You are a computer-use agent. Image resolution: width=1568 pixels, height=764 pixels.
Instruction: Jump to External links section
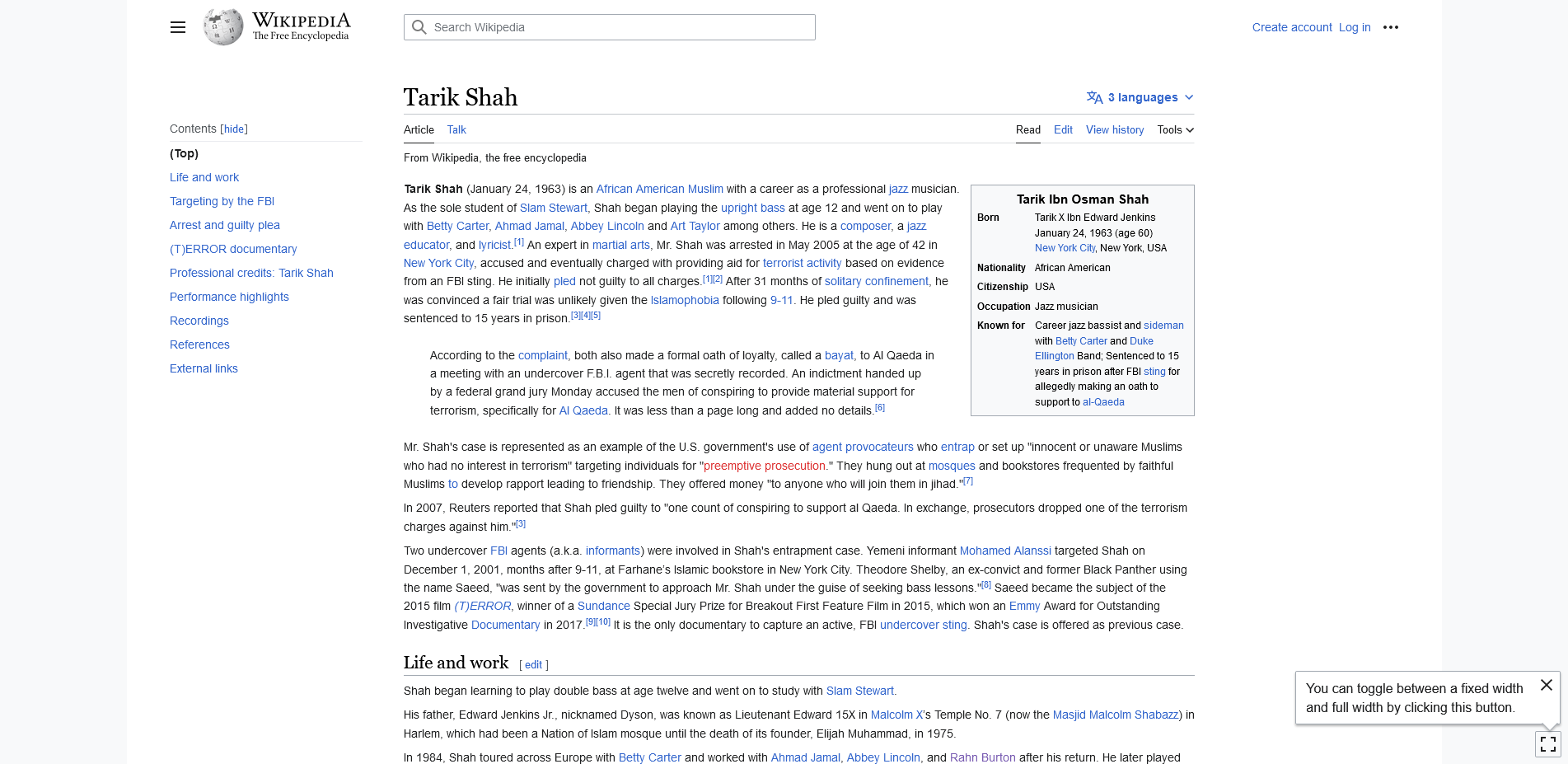(204, 368)
